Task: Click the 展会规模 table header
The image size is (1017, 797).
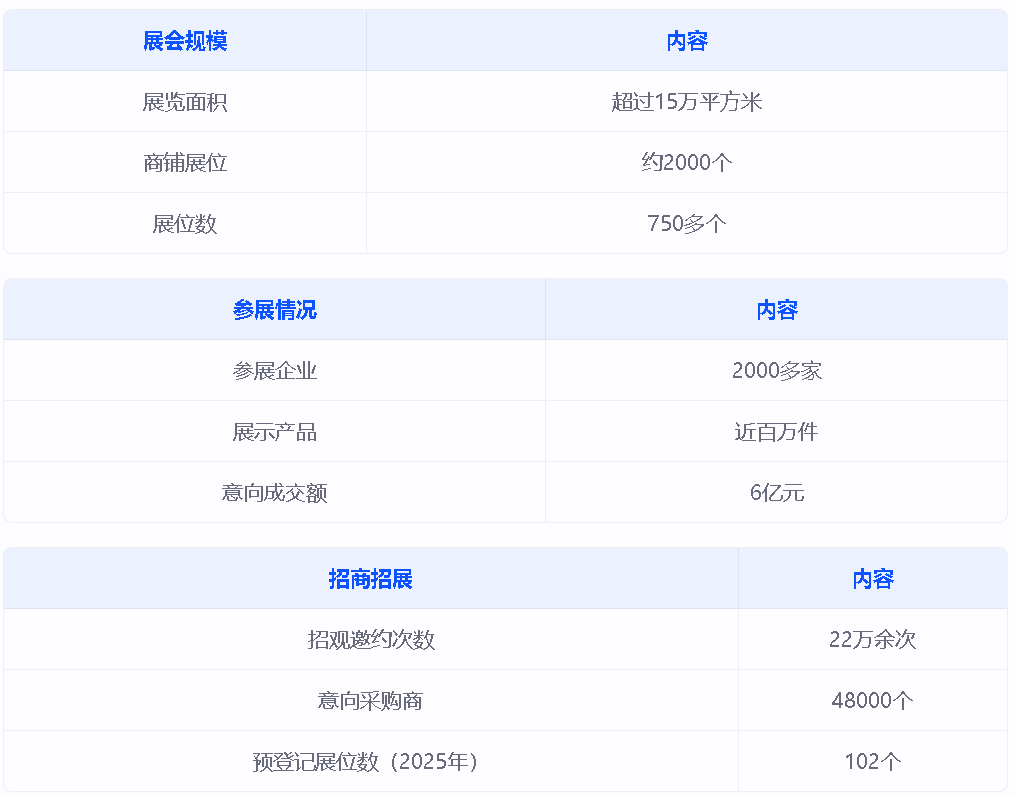Action: (185, 41)
